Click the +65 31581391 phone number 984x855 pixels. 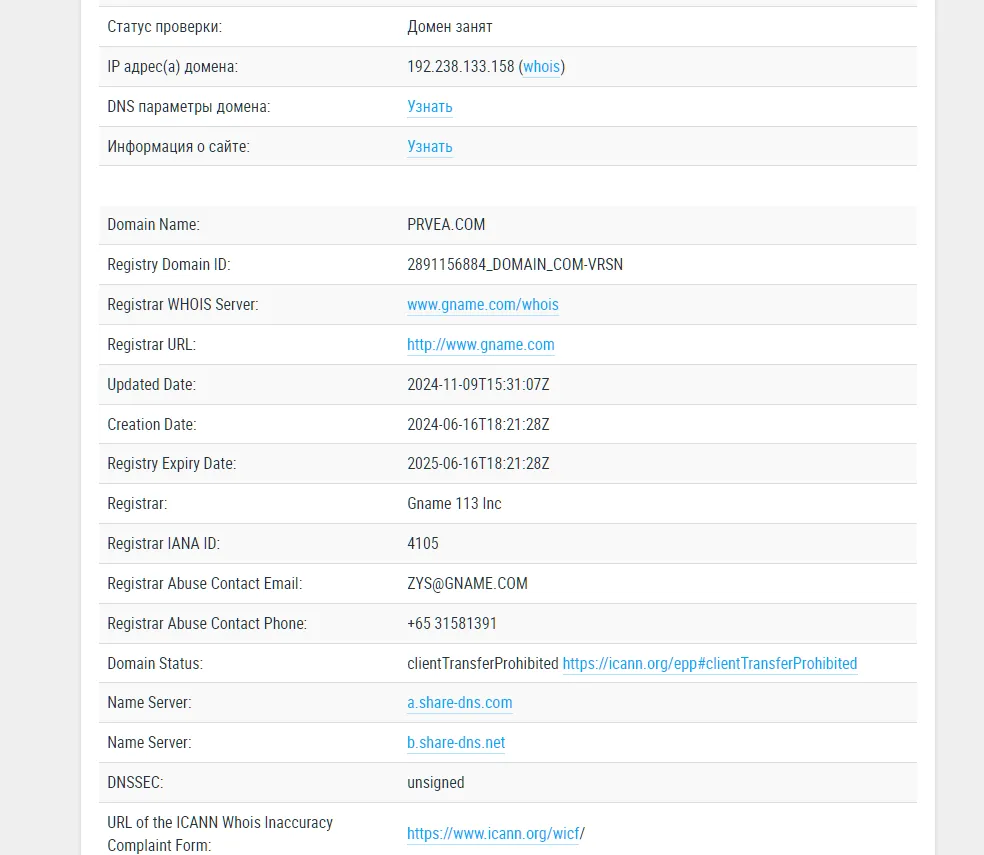coord(452,623)
